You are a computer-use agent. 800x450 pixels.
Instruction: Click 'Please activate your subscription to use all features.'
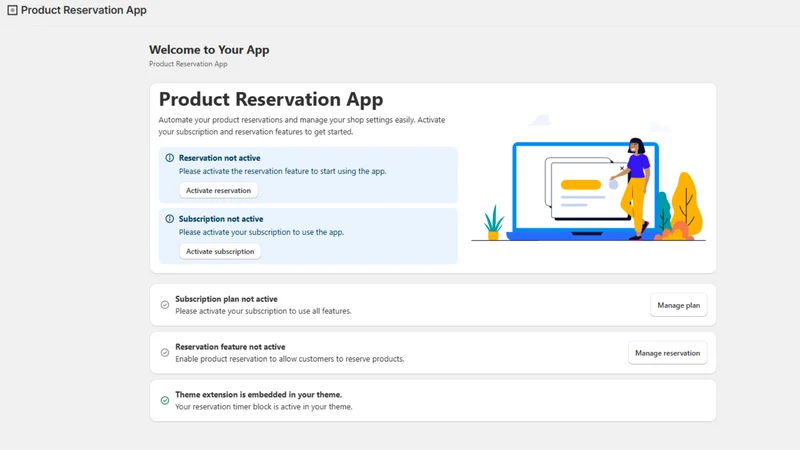click(x=263, y=311)
